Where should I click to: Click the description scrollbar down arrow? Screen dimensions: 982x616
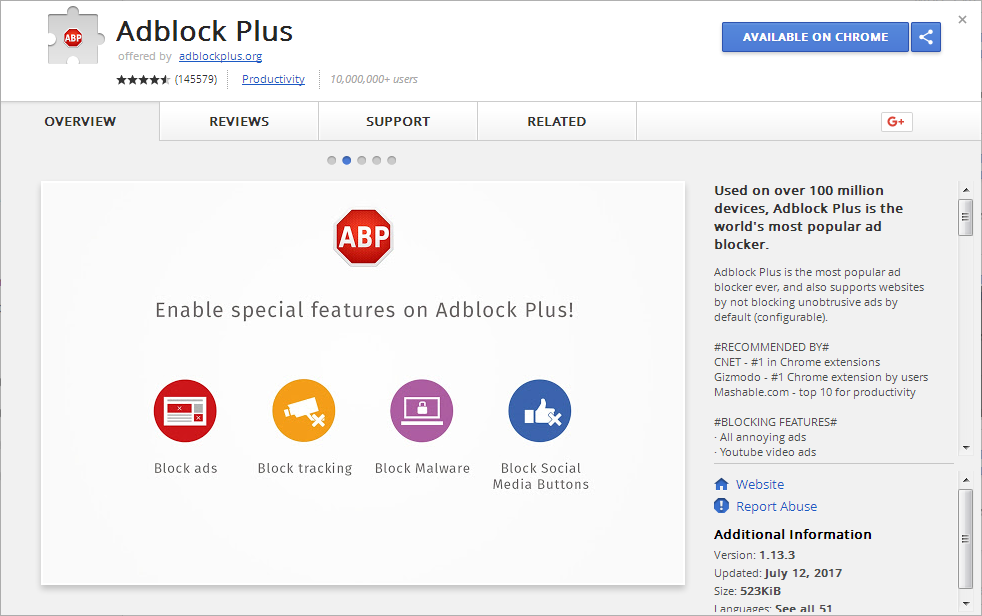point(965,448)
